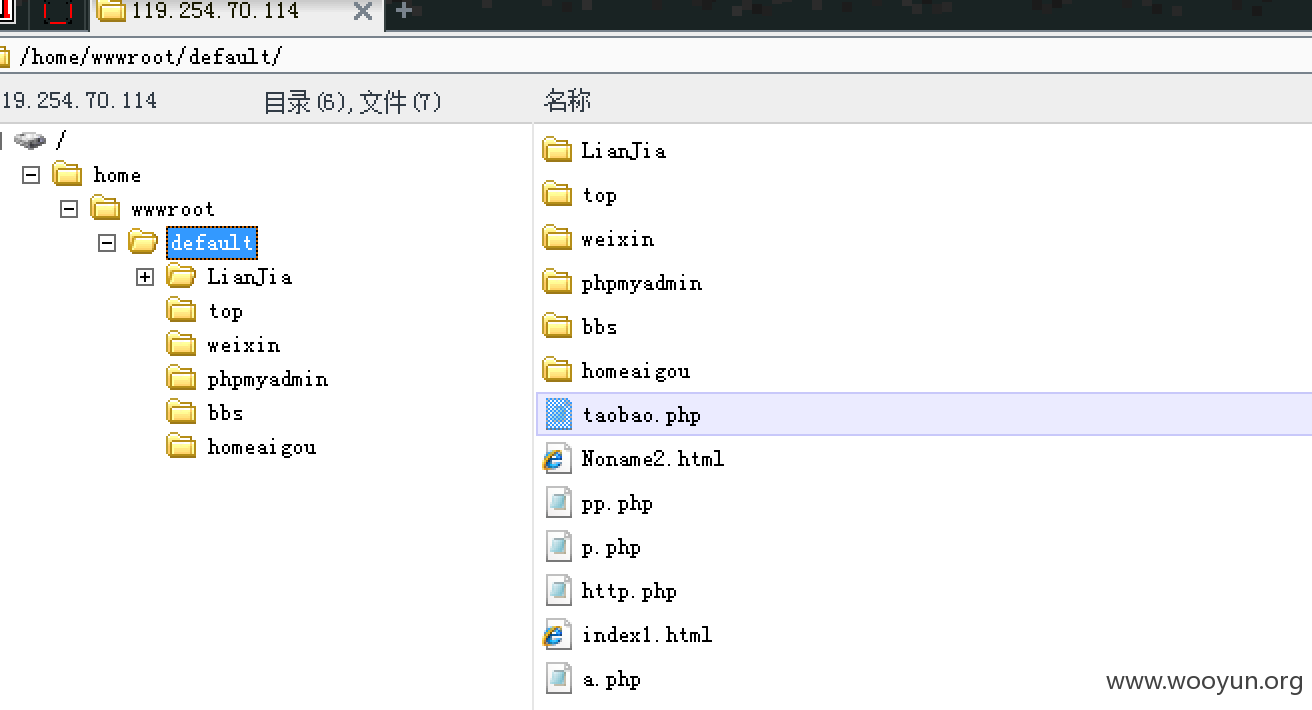Select the bbs name in file list
This screenshot has width=1312, height=710.
[599, 327]
